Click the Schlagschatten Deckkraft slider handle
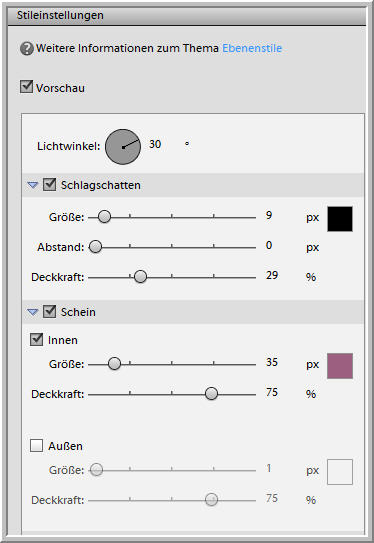This screenshot has height=543, width=374. (140, 277)
